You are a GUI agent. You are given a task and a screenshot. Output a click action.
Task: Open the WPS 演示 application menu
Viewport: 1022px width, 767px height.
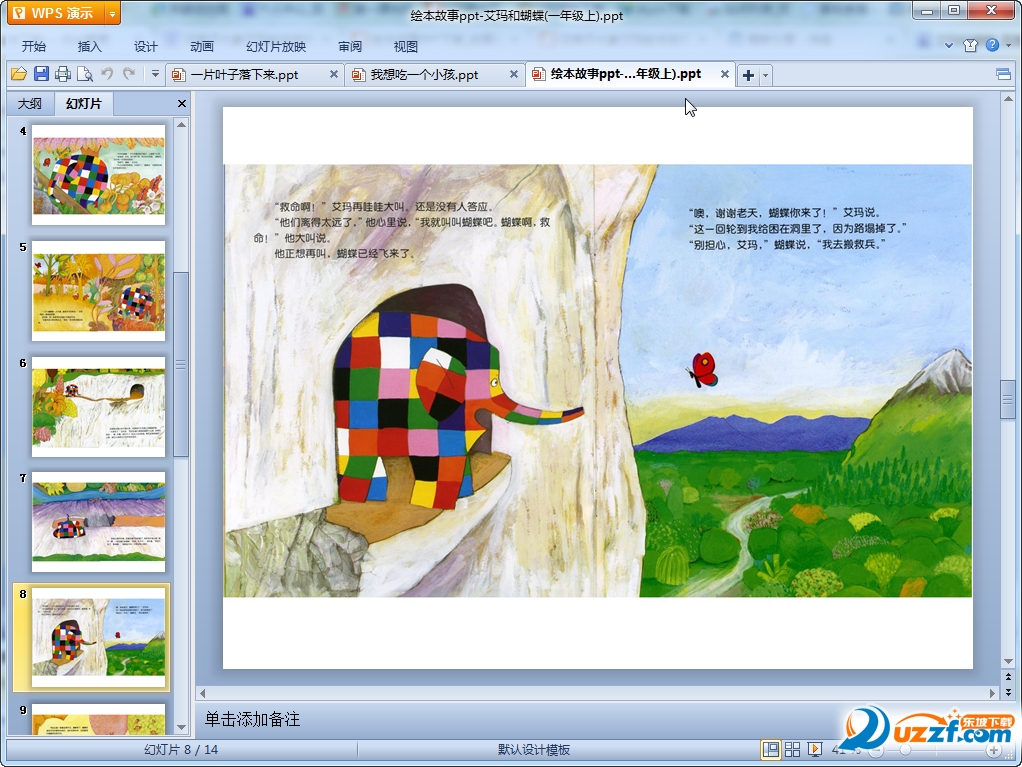55,13
